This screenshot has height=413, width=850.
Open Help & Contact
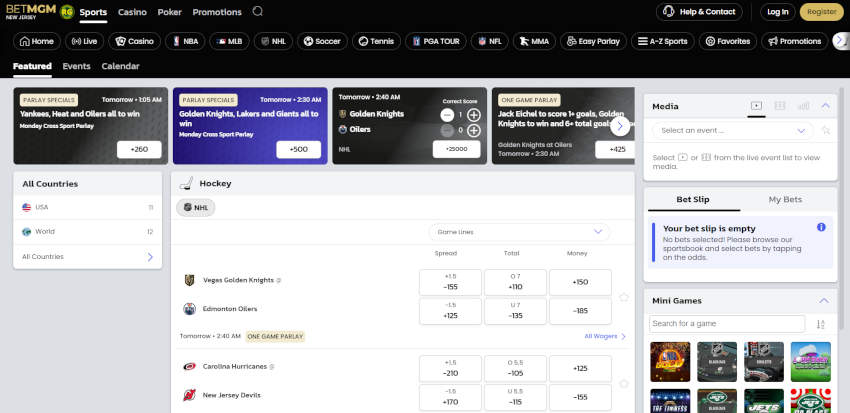[699, 12]
